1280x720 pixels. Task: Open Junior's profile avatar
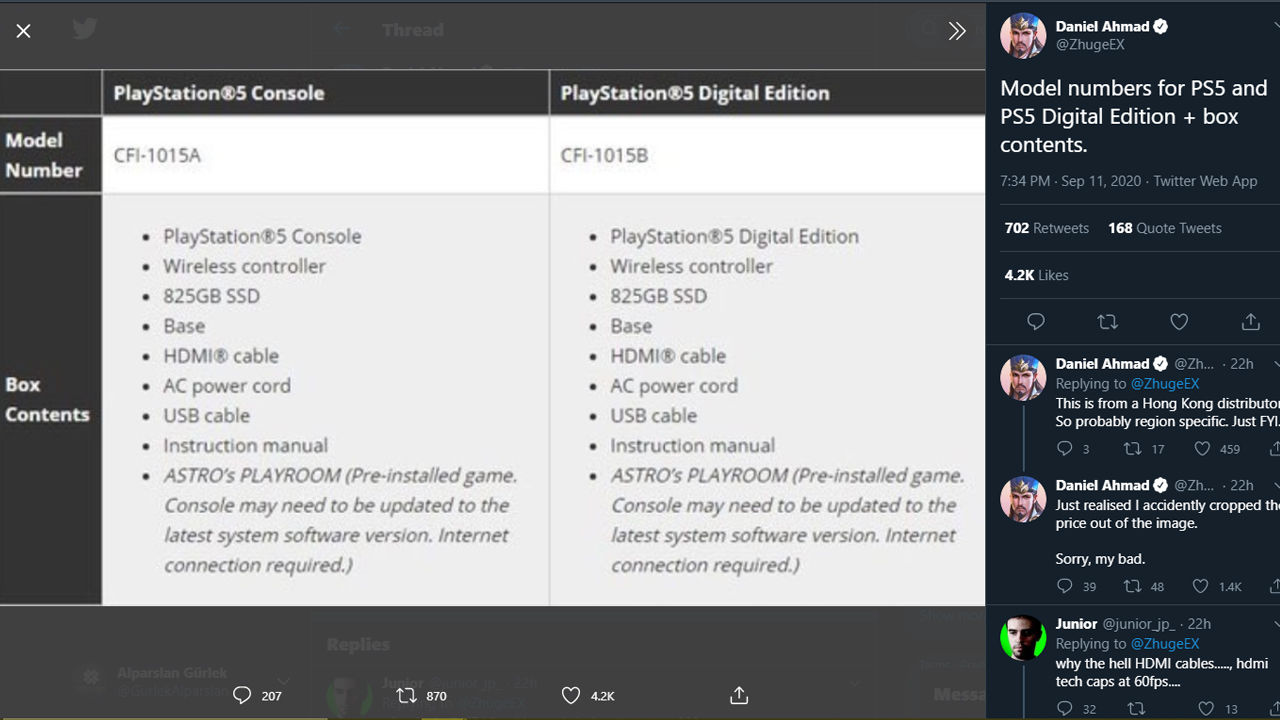pos(1023,637)
